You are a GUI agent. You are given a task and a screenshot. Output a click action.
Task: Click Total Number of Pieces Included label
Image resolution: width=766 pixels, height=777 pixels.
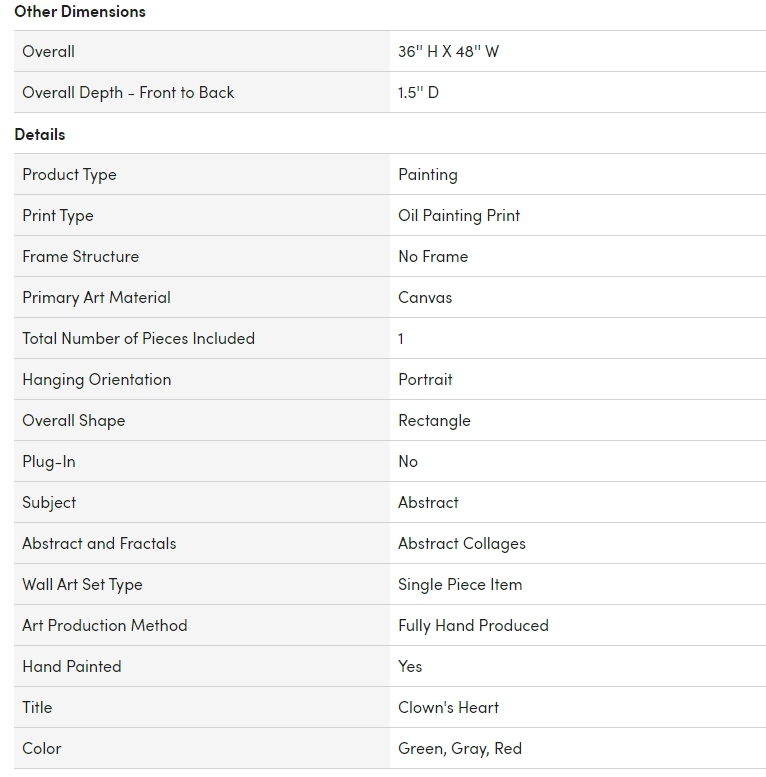[138, 339]
